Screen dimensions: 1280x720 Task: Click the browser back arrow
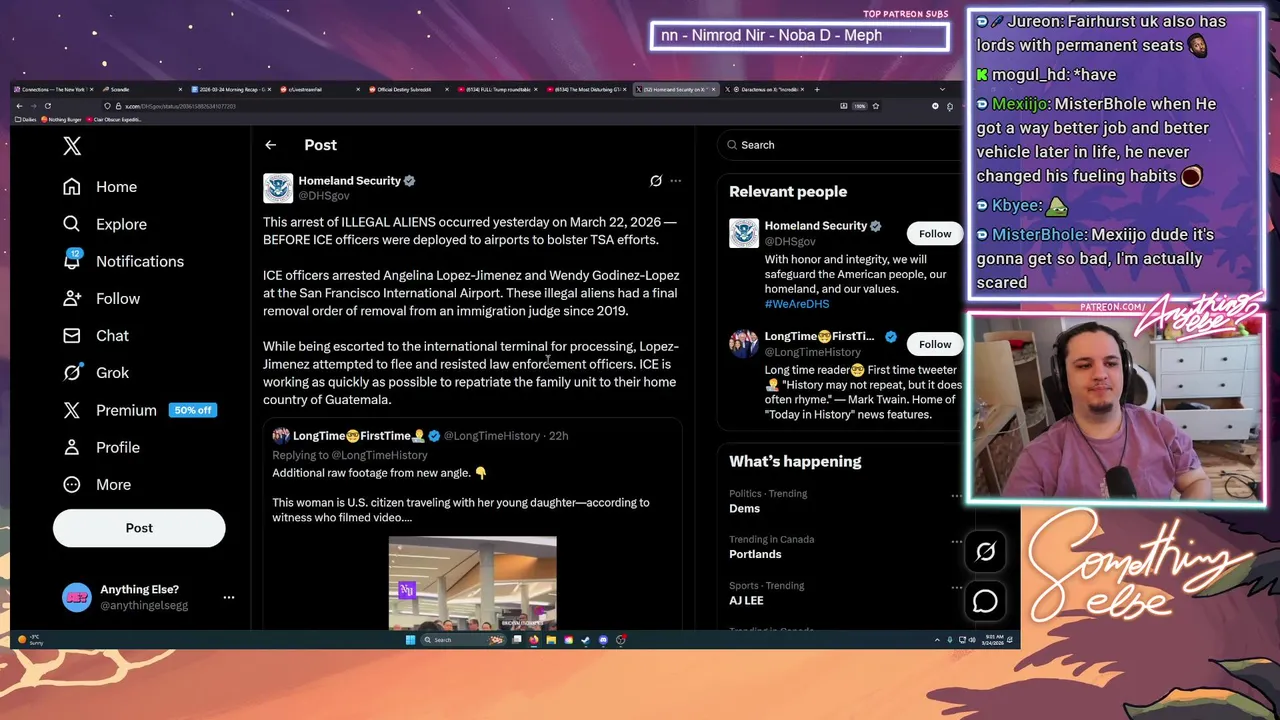(x=19, y=106)
